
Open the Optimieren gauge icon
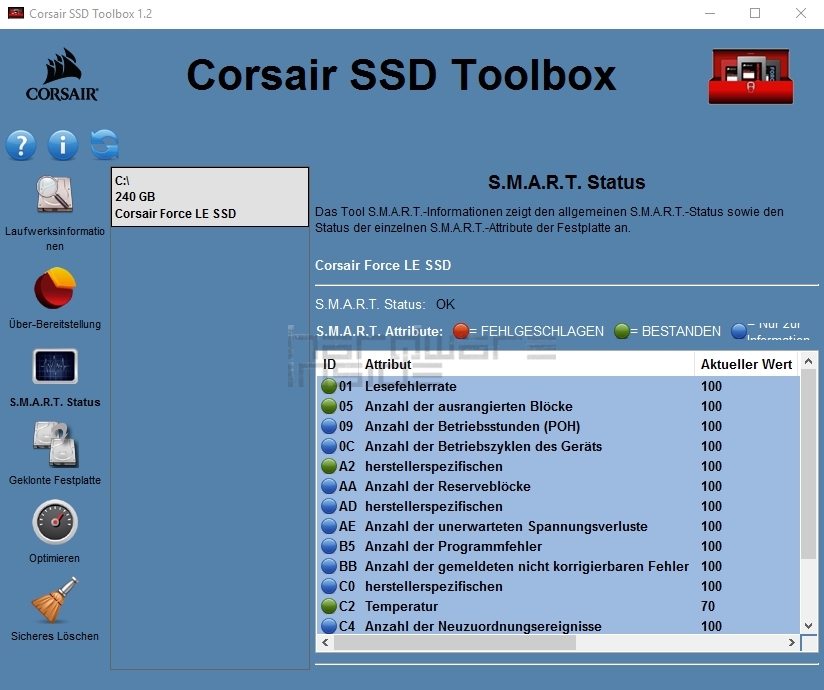55,522
